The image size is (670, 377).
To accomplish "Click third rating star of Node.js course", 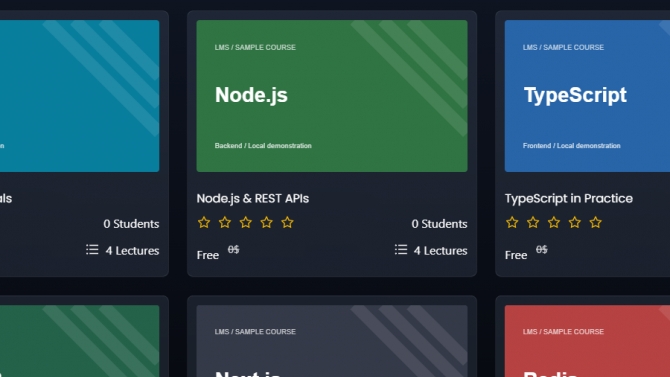I will [246, 222].
